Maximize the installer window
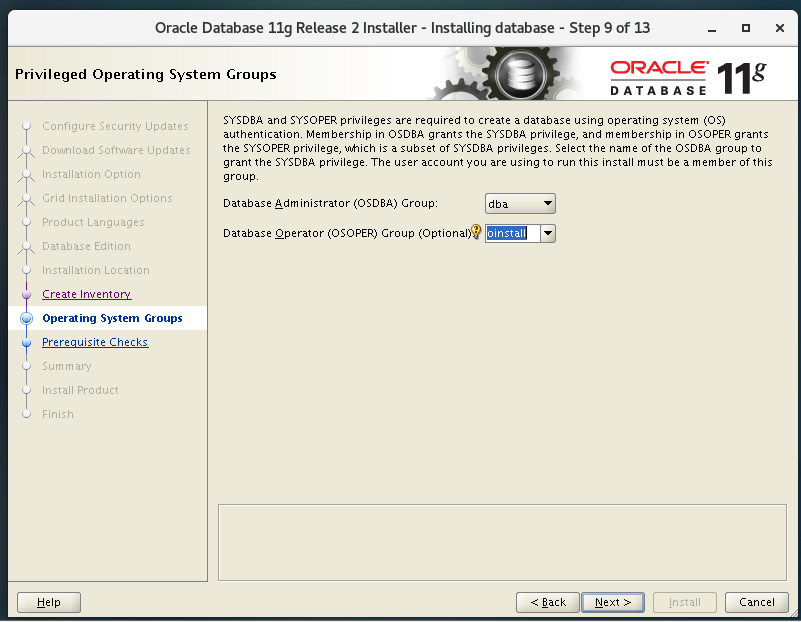The width and height of the screenshot is (801, 622). pyautogui.click(x=746, y=28)
